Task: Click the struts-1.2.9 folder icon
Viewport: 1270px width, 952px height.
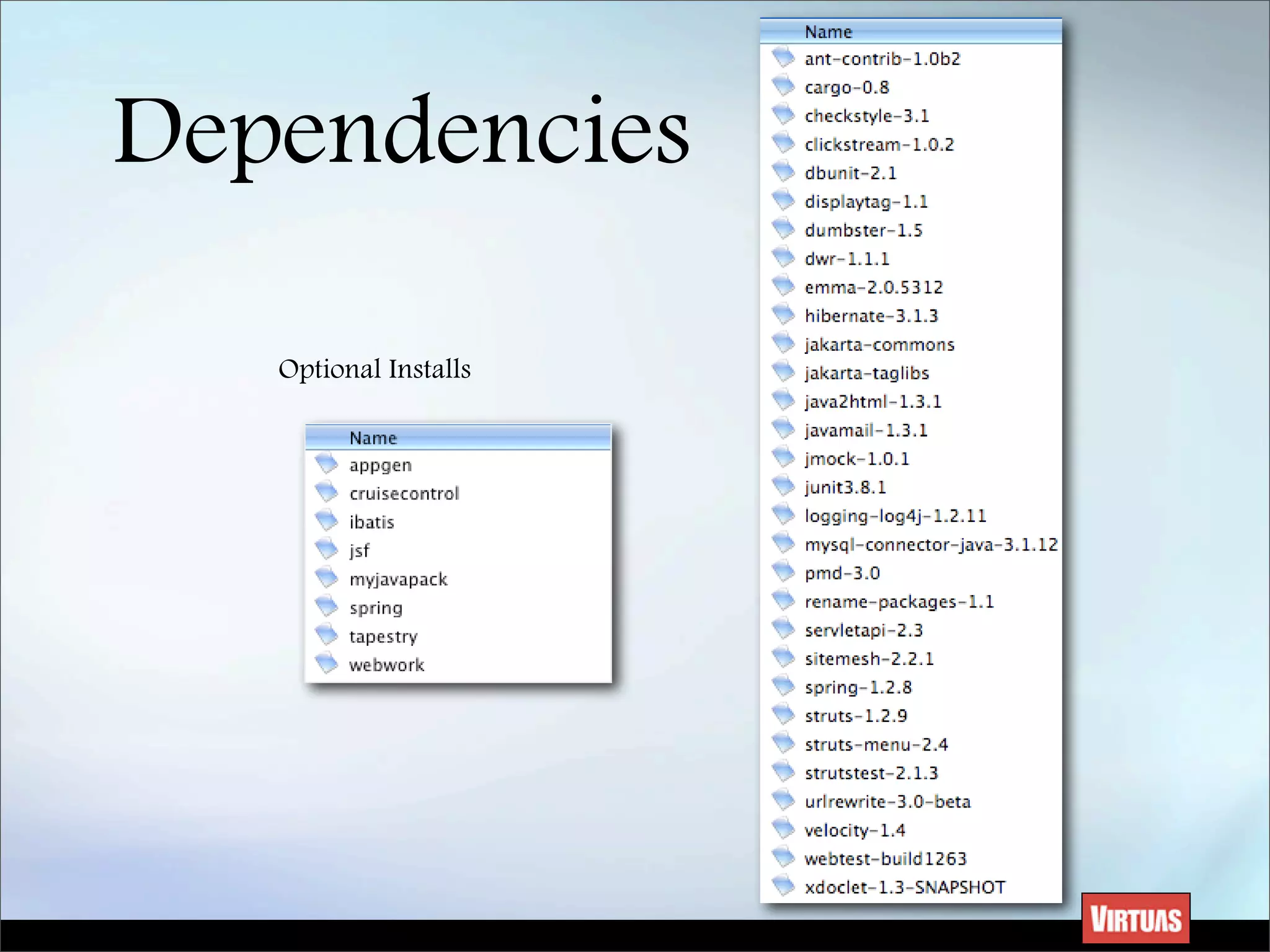Action: click(x=783, y=715)
